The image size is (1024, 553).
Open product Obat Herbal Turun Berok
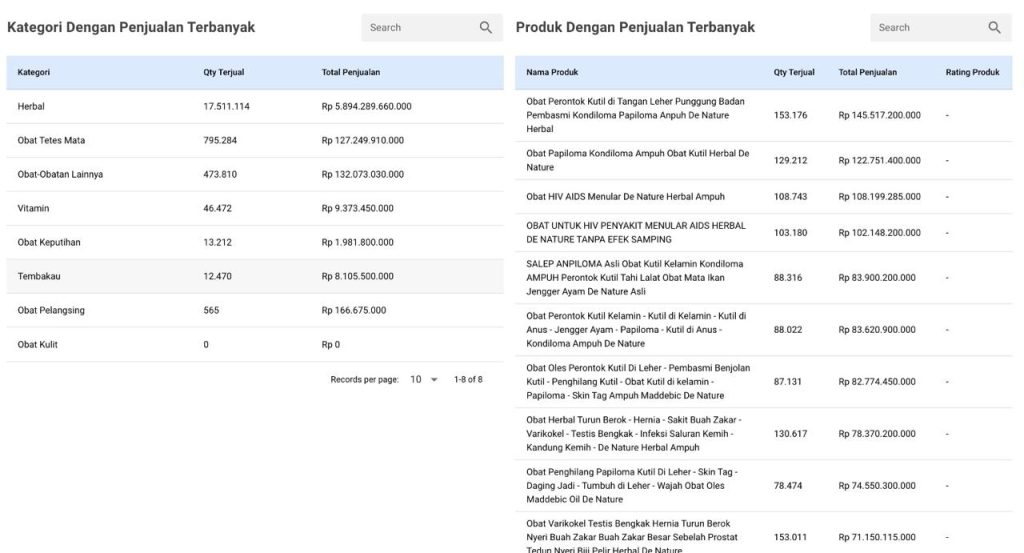633,434
